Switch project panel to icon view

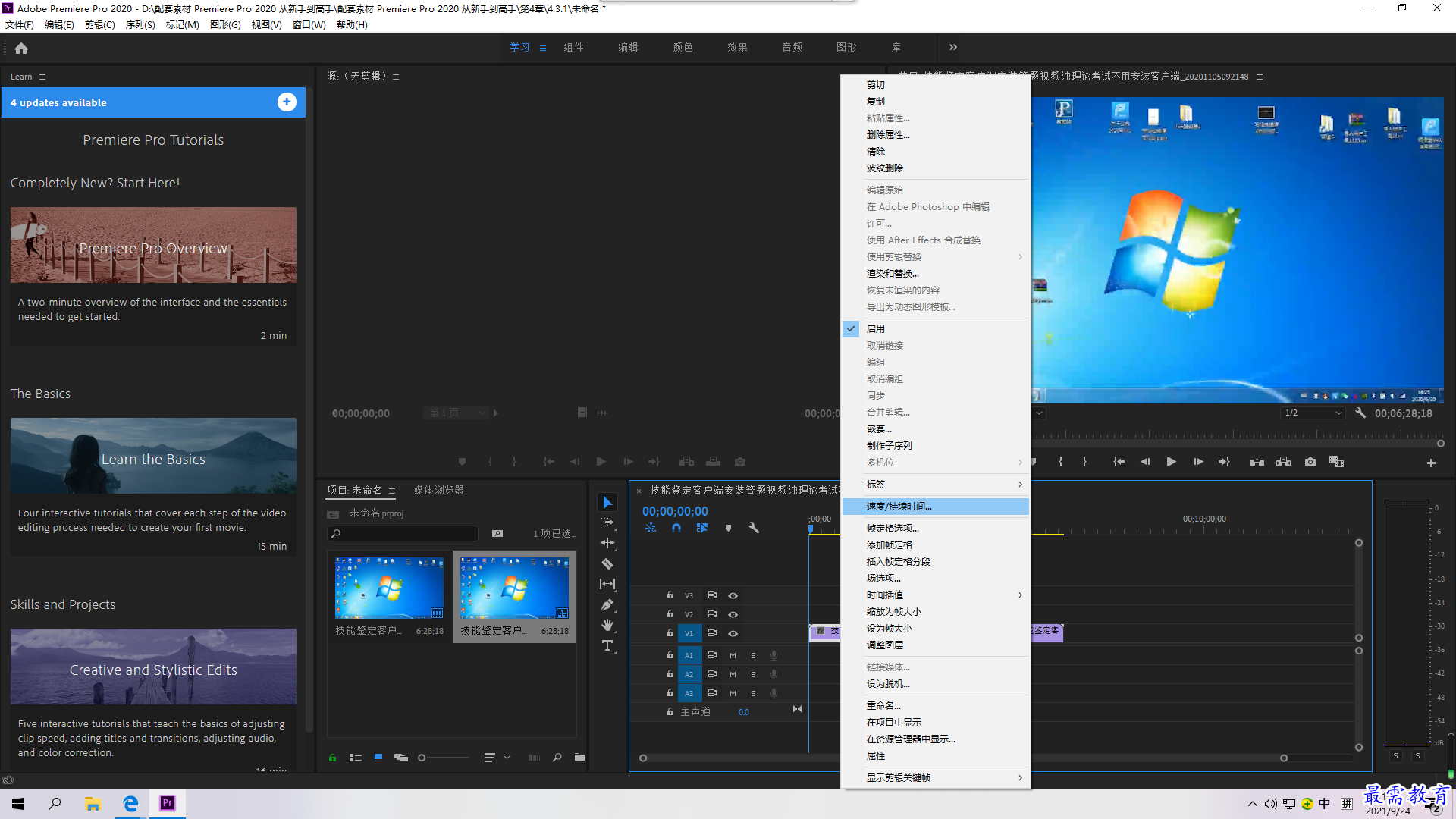[x=378, y=757]
